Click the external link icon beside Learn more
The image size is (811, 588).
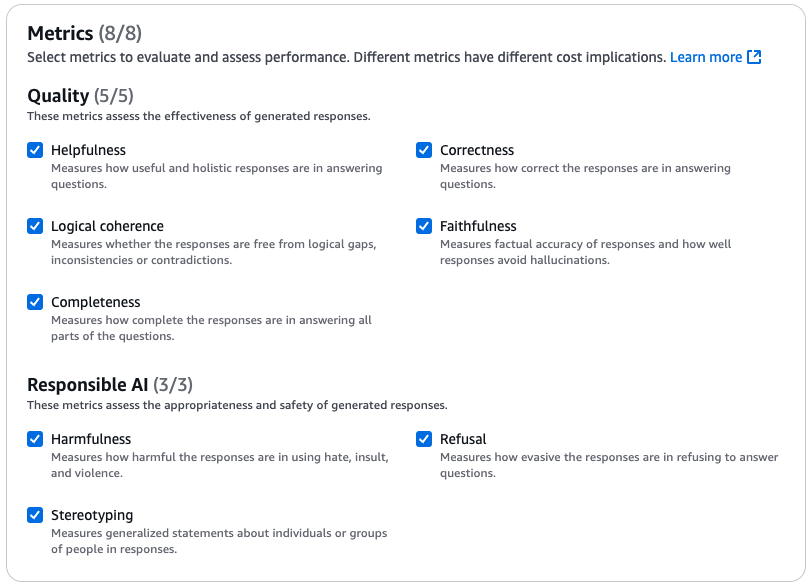click(x=754, y=57)
